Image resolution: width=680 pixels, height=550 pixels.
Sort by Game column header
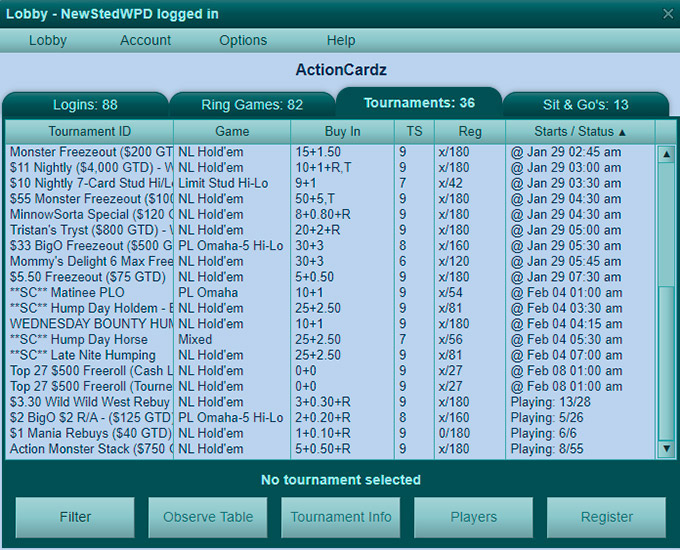point(232,131)
